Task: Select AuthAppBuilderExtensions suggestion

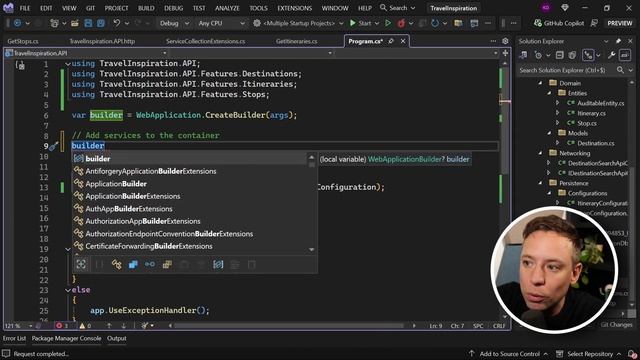Action: (x=190, y=209)
